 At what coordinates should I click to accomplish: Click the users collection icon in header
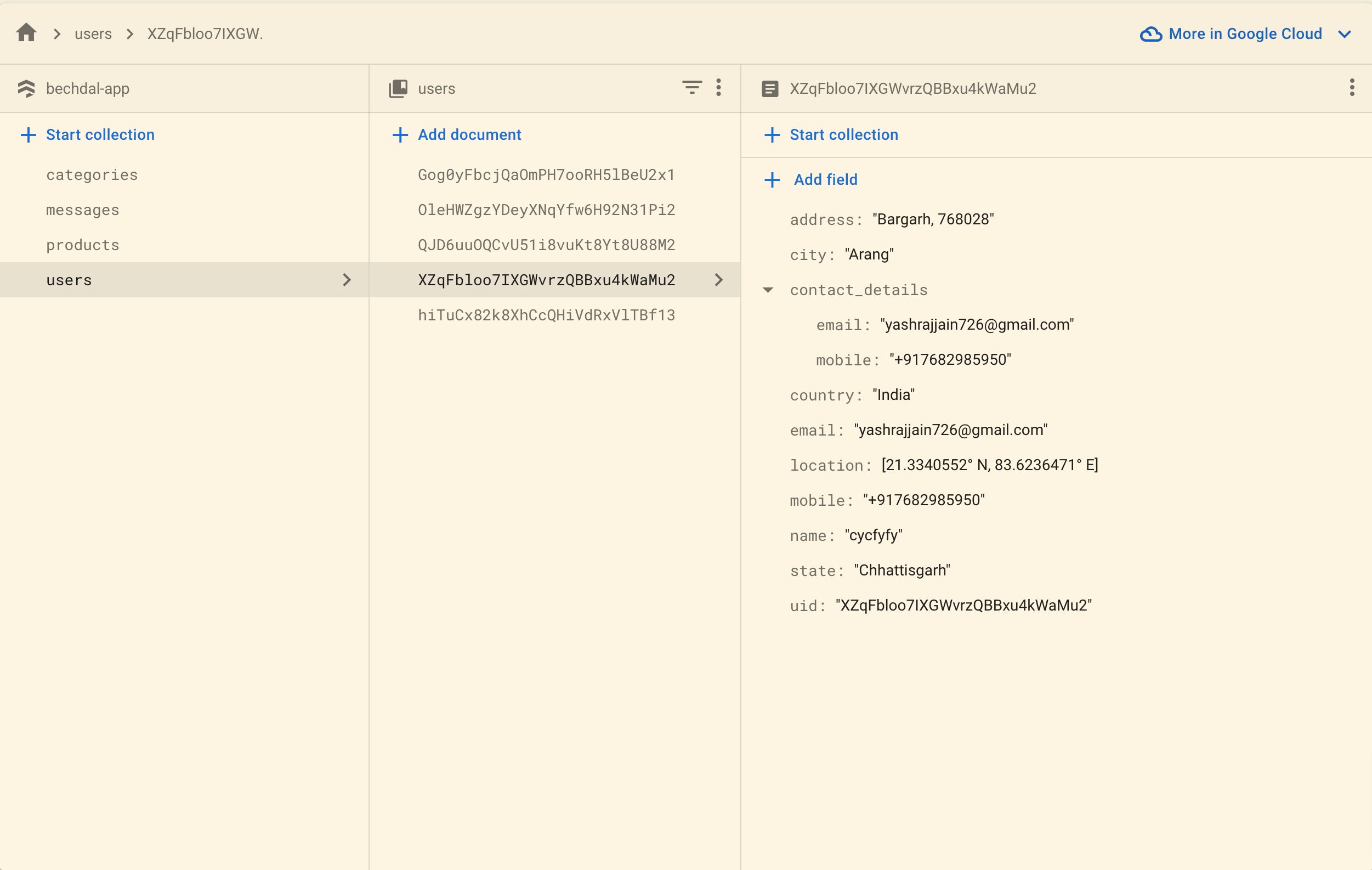coord(398,88)
